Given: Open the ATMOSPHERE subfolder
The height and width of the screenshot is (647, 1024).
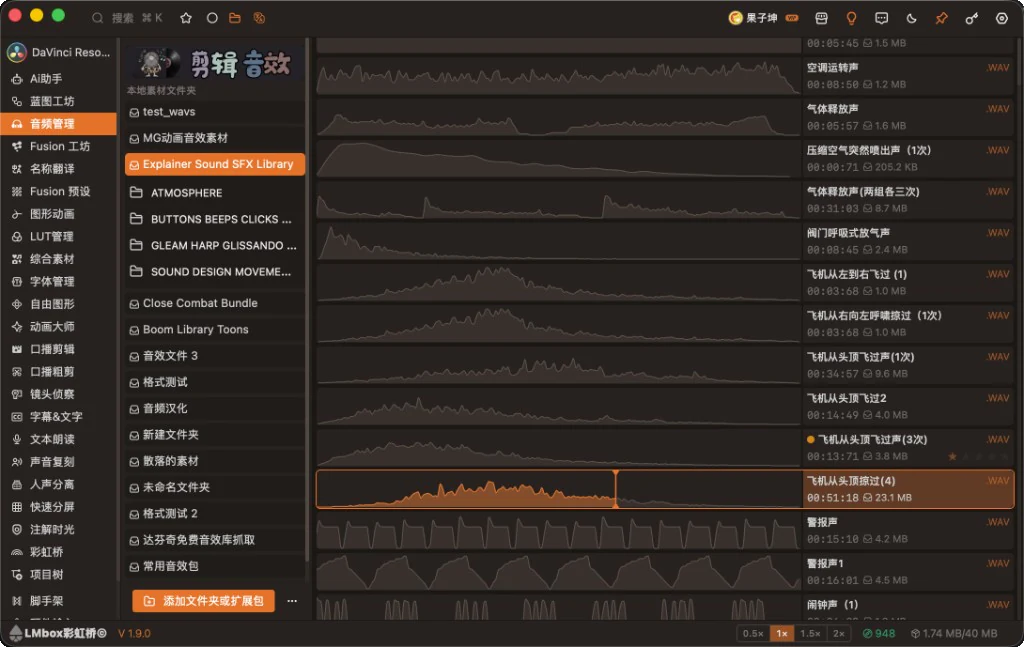Looking at the screenshot, I should pyautogui.click(x=215, y=193).
